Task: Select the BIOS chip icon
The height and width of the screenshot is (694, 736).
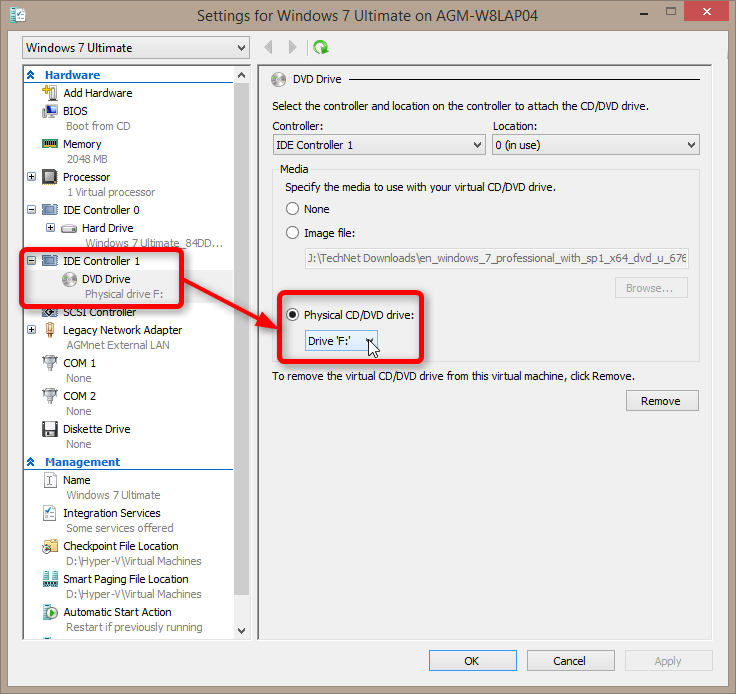Action: pos(50,111)
